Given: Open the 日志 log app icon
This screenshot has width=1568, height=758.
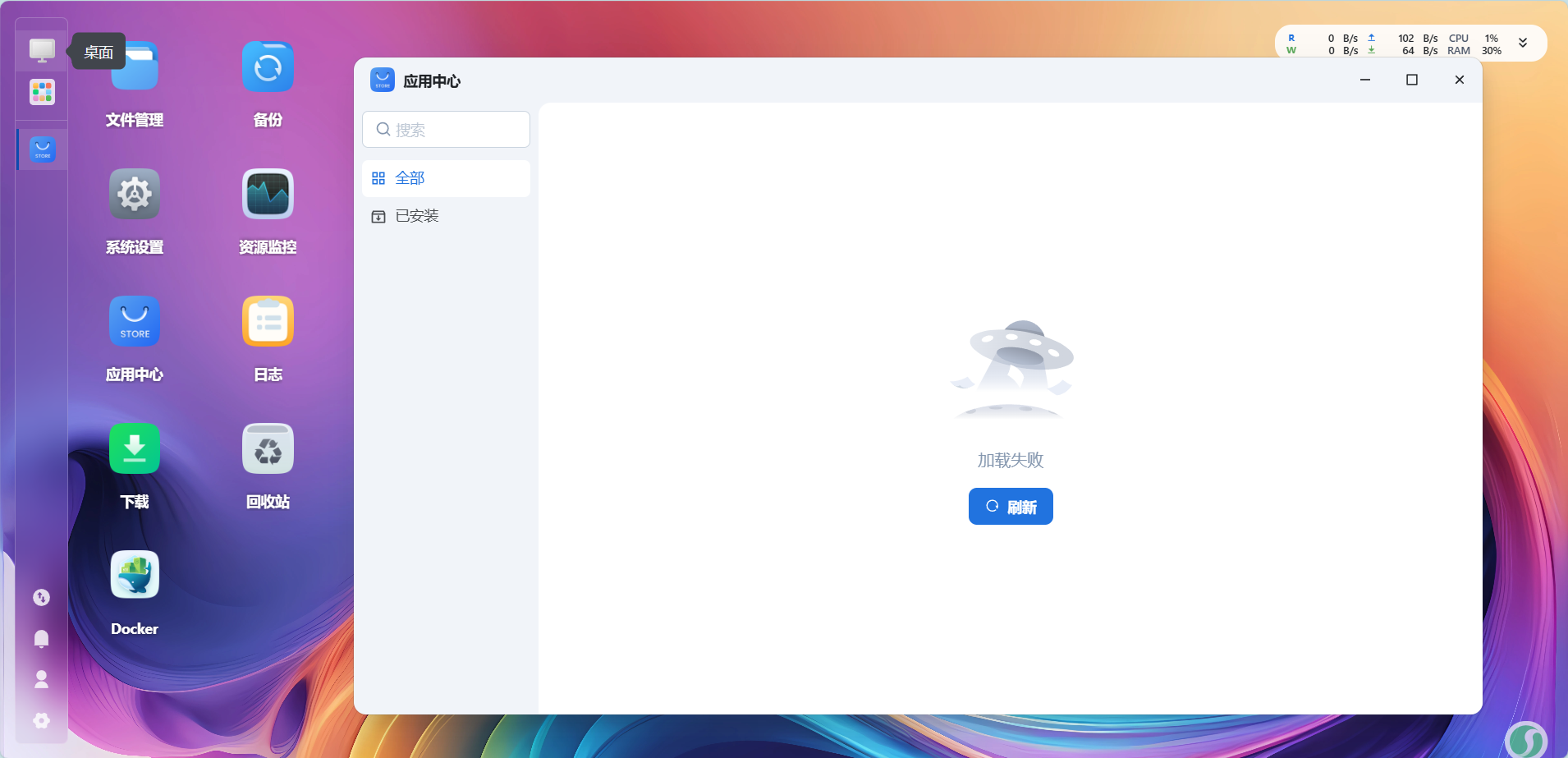Looking at the screenshot, I should coord(268,322).
